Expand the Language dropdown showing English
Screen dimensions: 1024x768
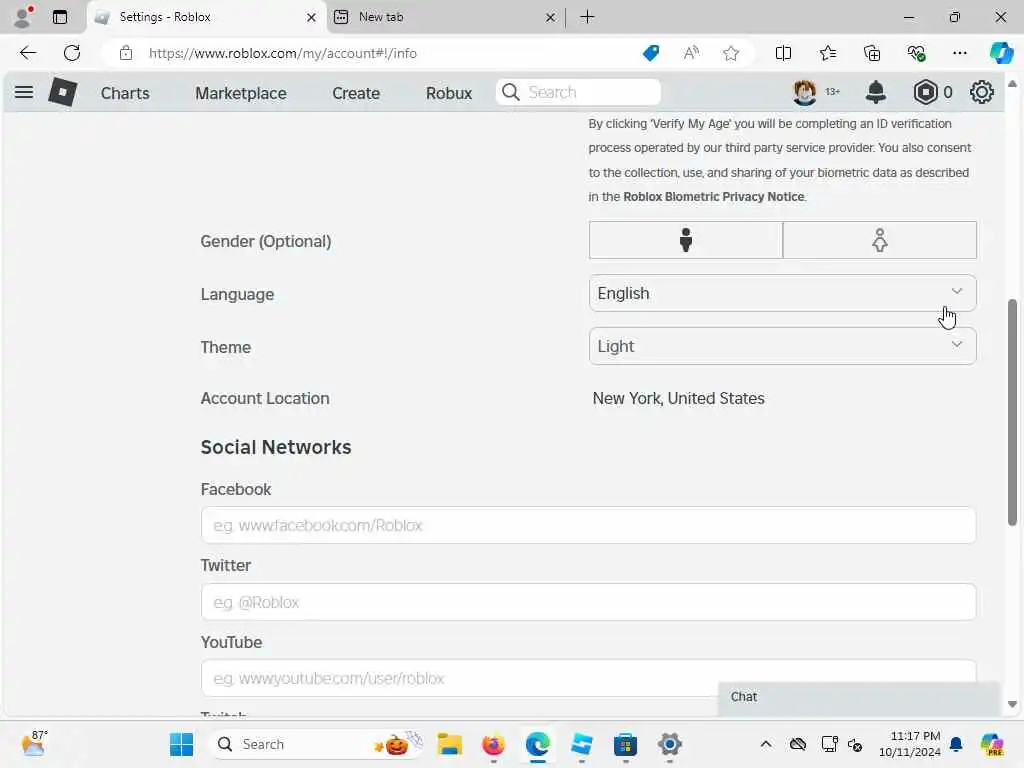point(782,293)
